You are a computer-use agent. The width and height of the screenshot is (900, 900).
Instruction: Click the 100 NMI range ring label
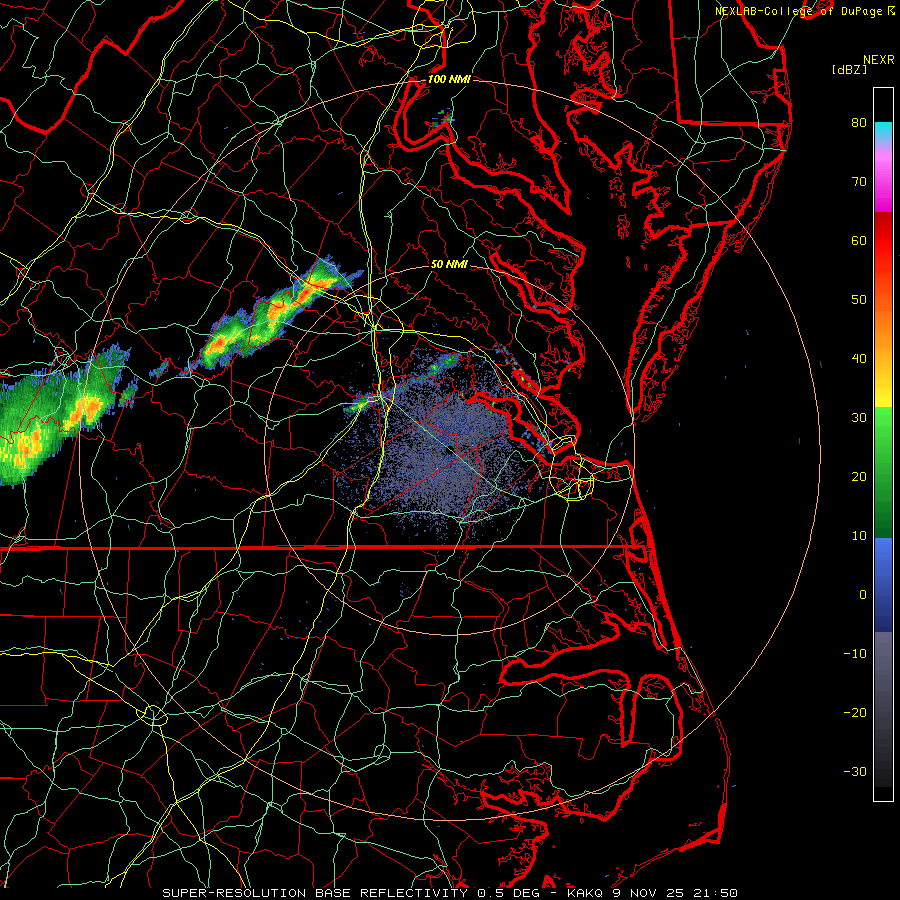[x=449, y=79]
